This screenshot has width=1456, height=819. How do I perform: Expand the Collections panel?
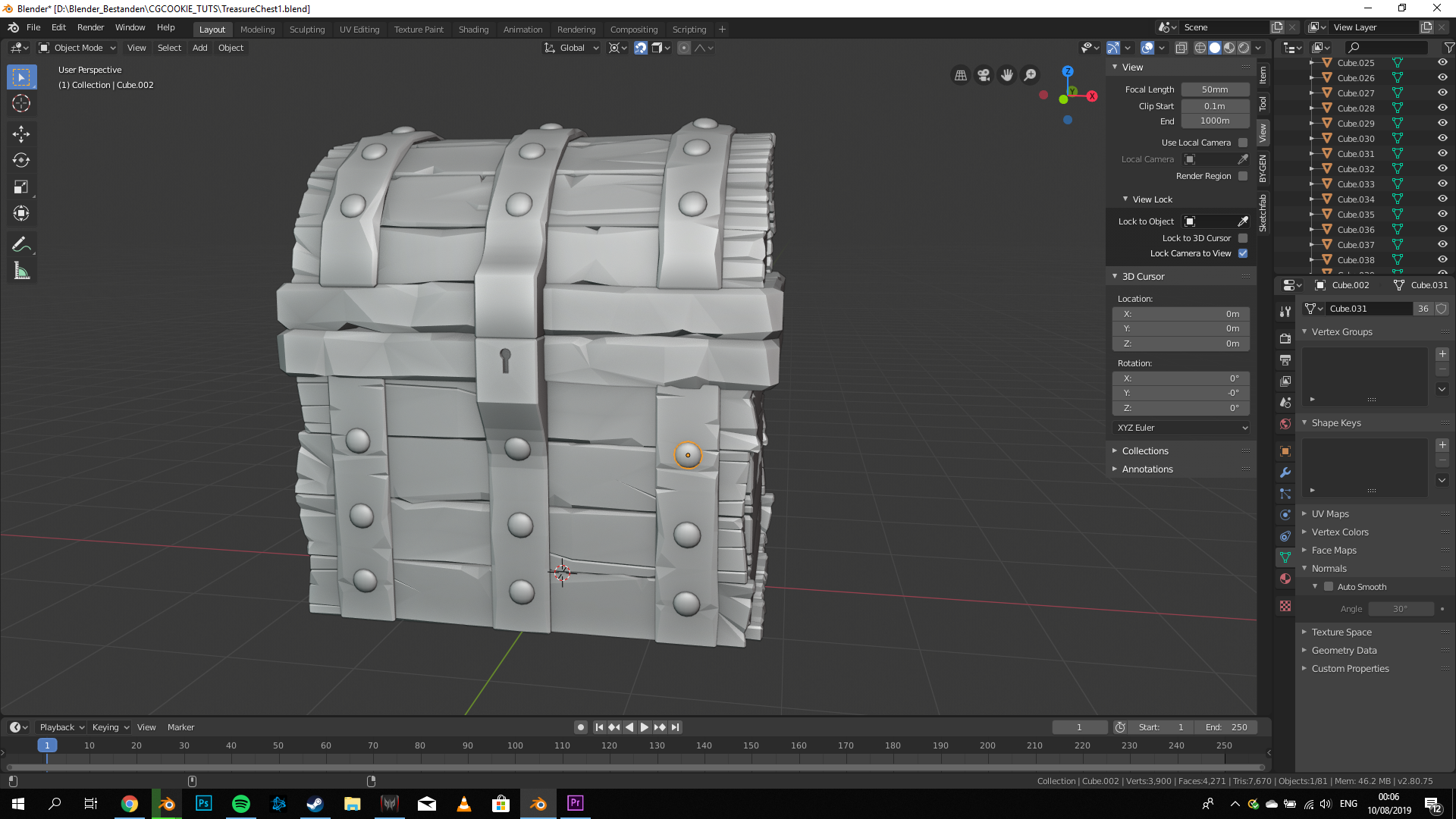pyautogui.click(x=1145, y=451)
